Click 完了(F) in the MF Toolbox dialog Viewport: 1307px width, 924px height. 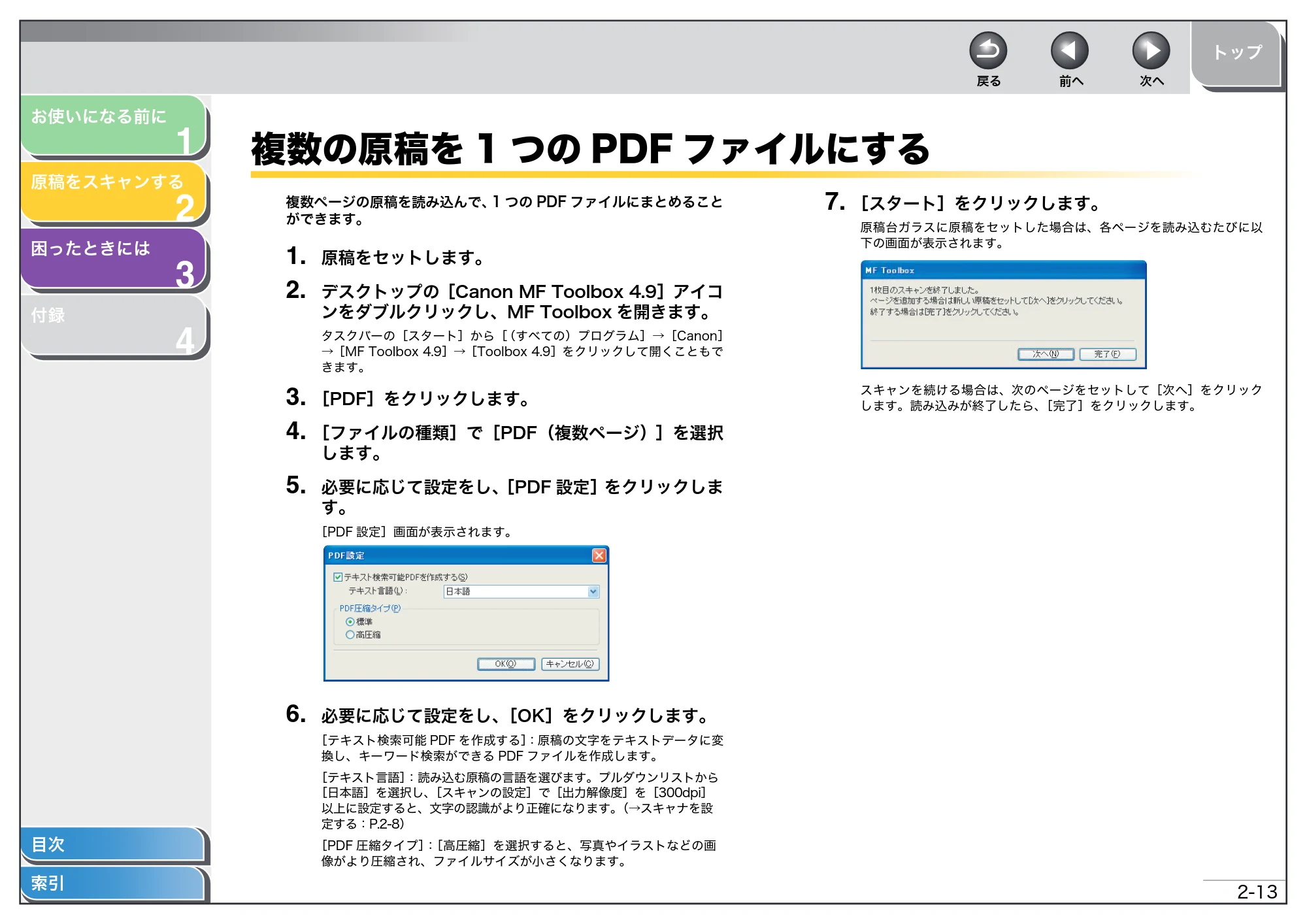(1108, 354)
